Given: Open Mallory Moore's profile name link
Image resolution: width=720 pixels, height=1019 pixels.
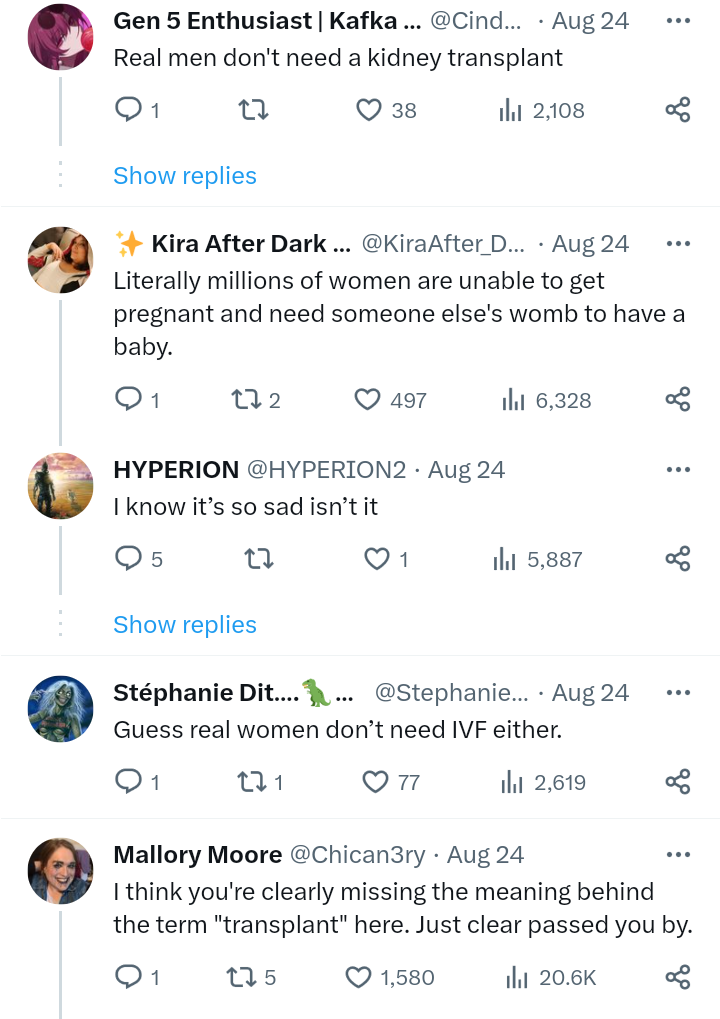Looking at the screenshot, I should coord(198,855).
